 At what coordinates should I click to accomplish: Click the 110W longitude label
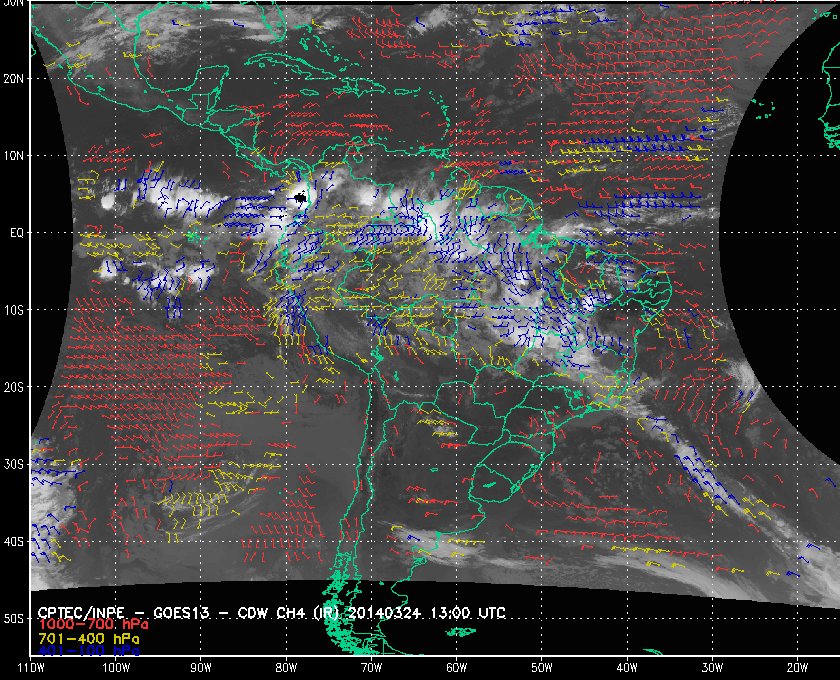[x=30, y=667]
